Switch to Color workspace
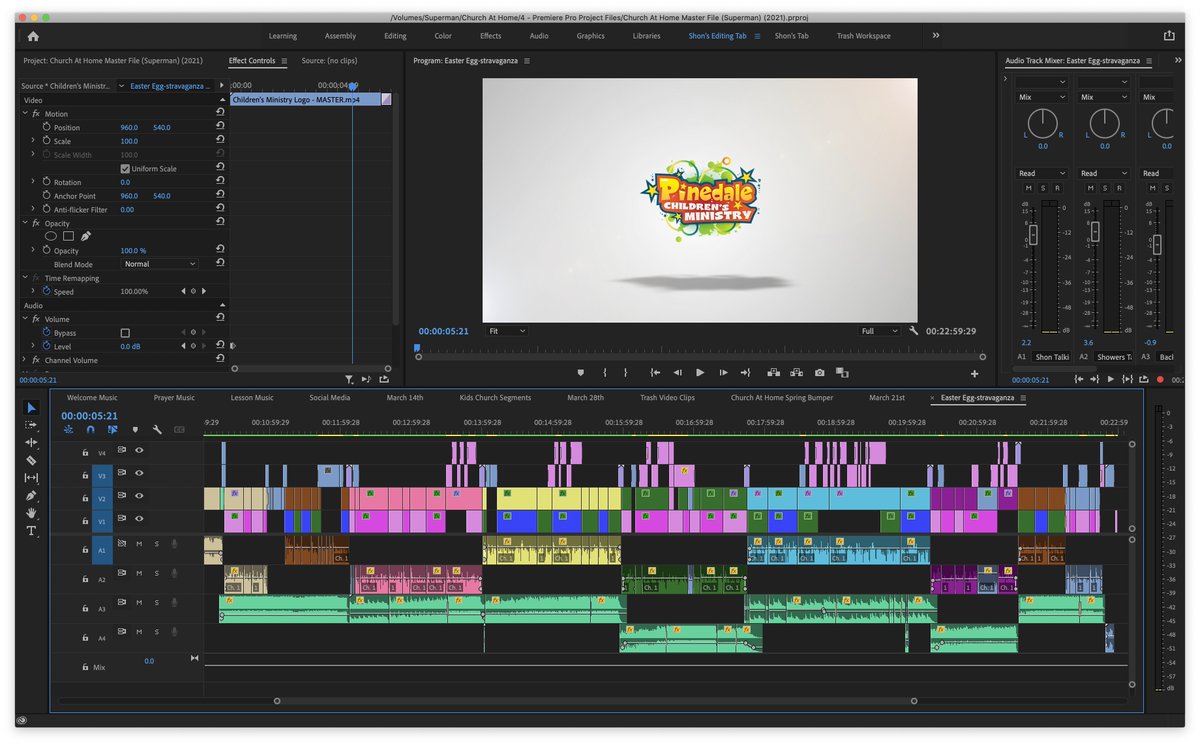Image resolution: width=1200 pixels, height=745 pixels. click(x=443, y=36)
